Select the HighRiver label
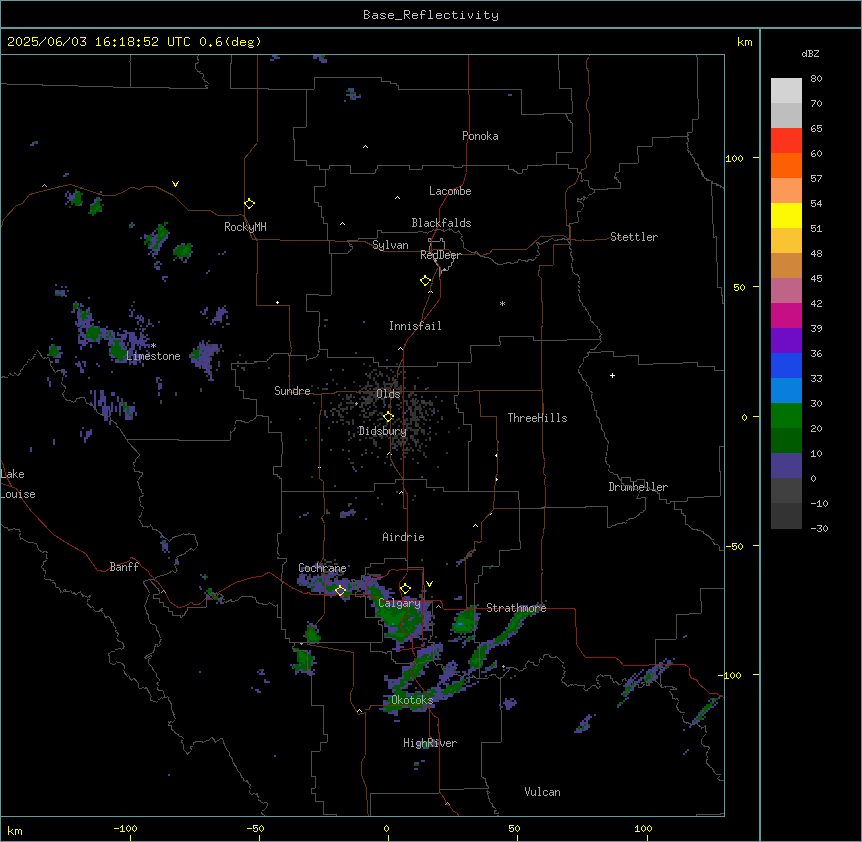Viewport: 862px width, 842px height. 430,743
